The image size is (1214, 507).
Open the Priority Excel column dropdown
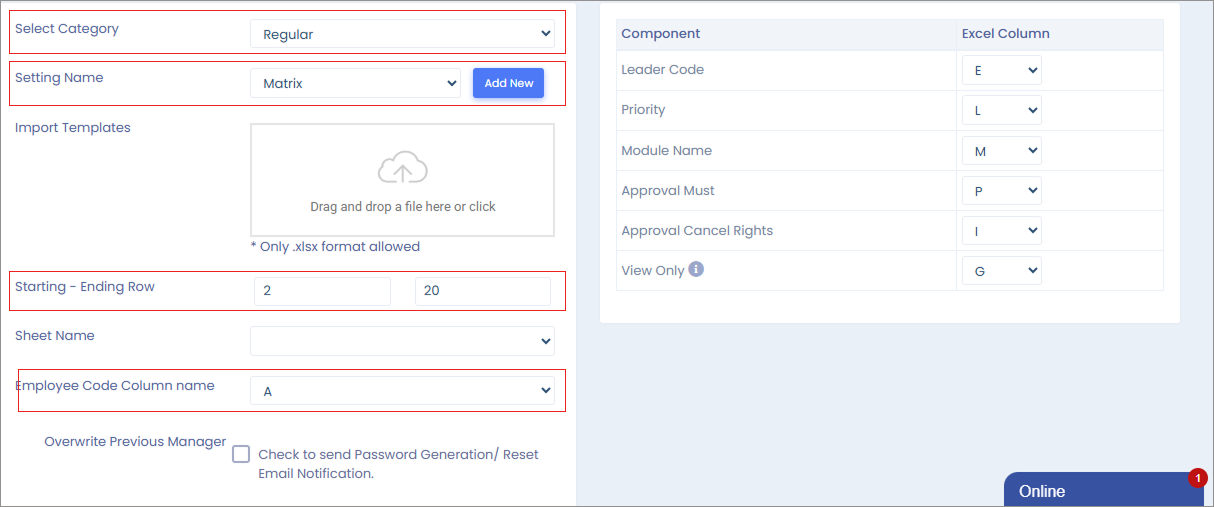pyautogui.click(x=1001, y=110)
